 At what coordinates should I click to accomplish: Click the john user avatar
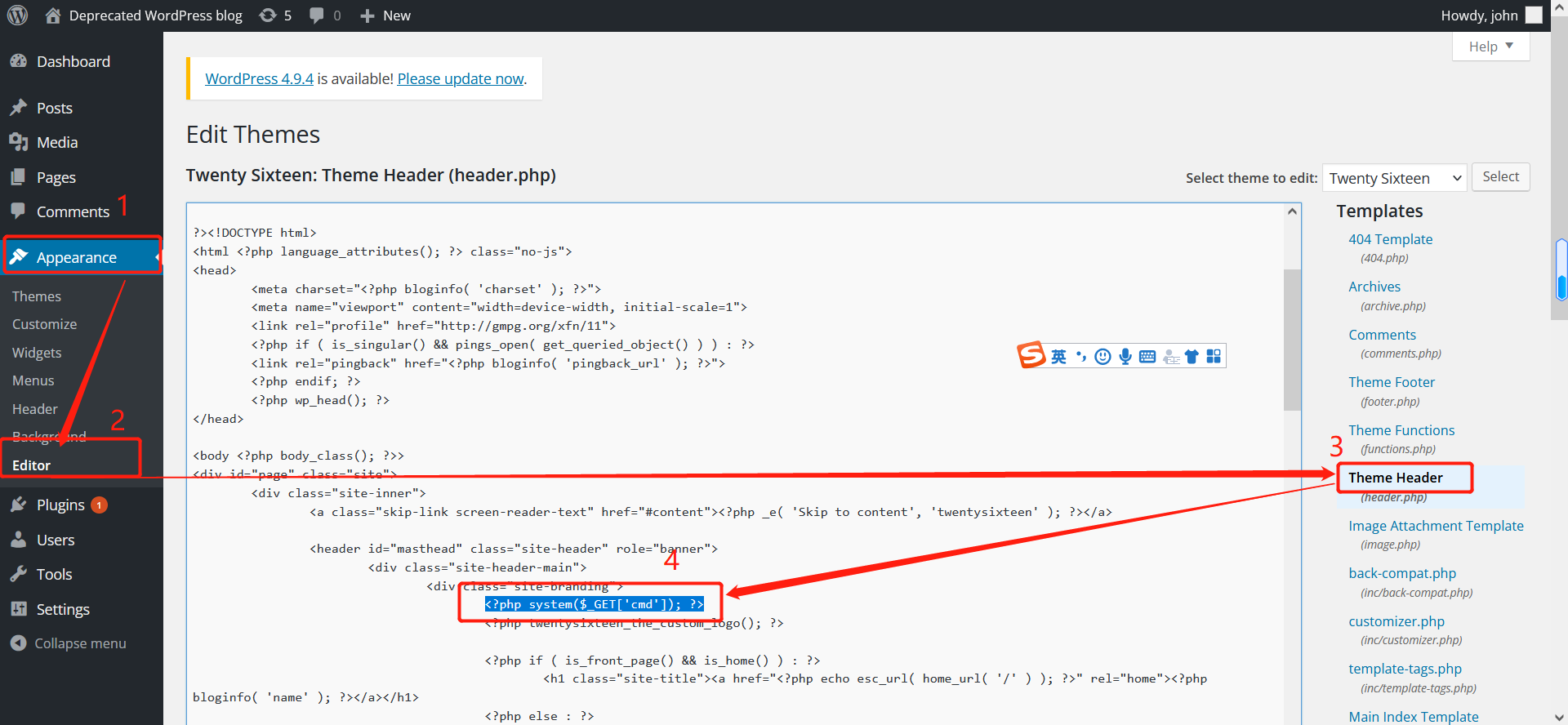click(x=1534, y=16)
